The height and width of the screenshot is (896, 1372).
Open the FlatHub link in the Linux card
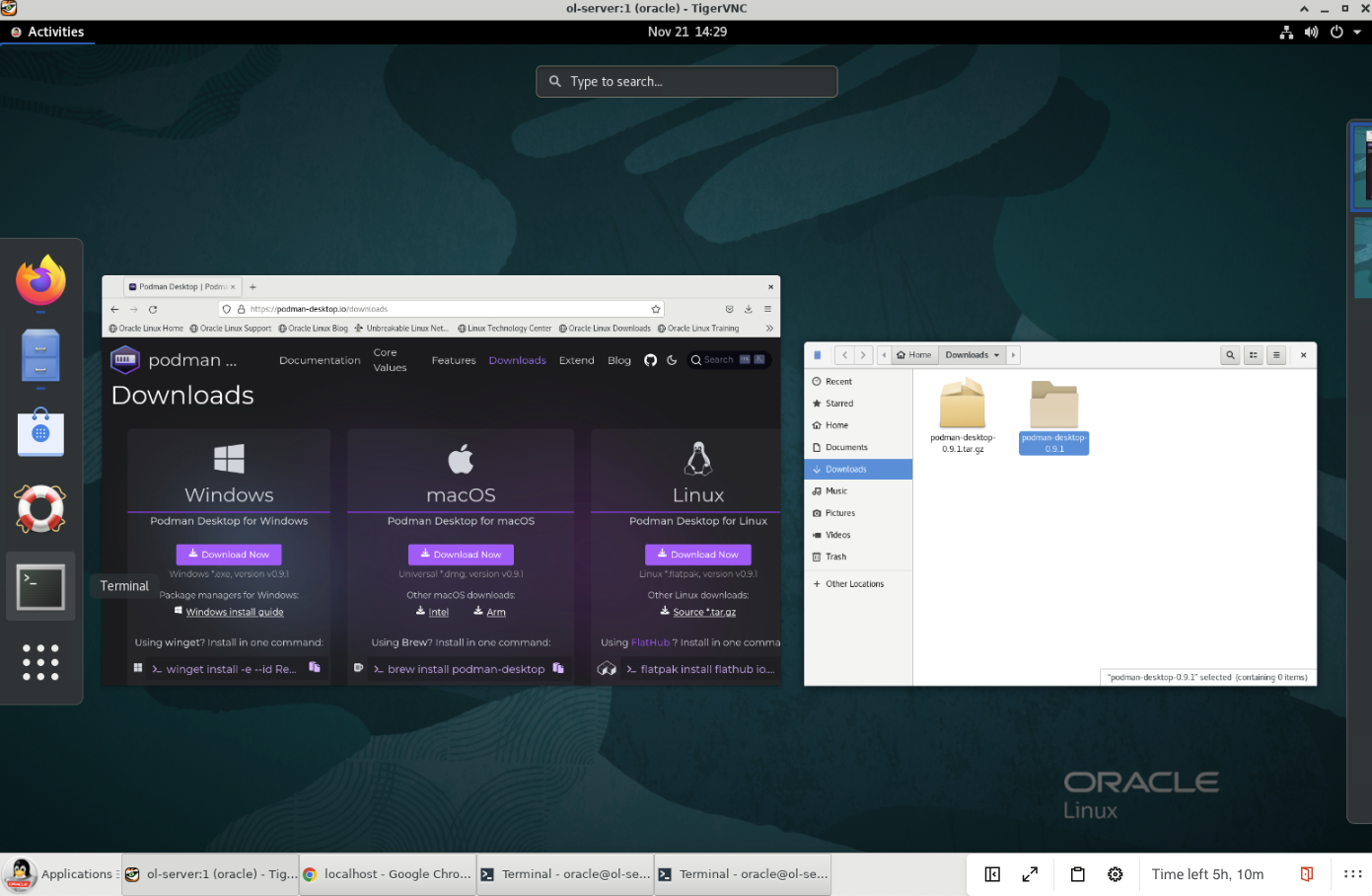(x=650, y=642)
